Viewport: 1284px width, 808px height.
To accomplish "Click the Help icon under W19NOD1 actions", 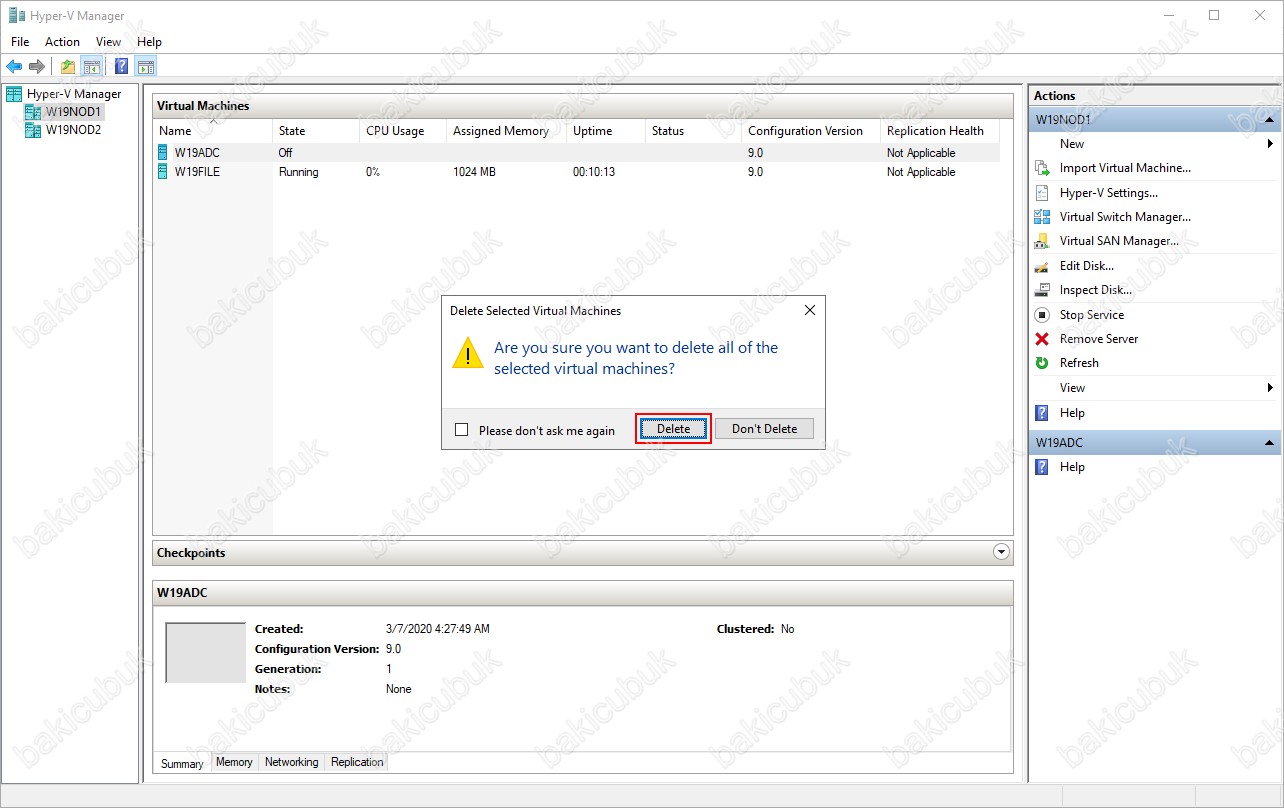I will (x=1042, y=413).
